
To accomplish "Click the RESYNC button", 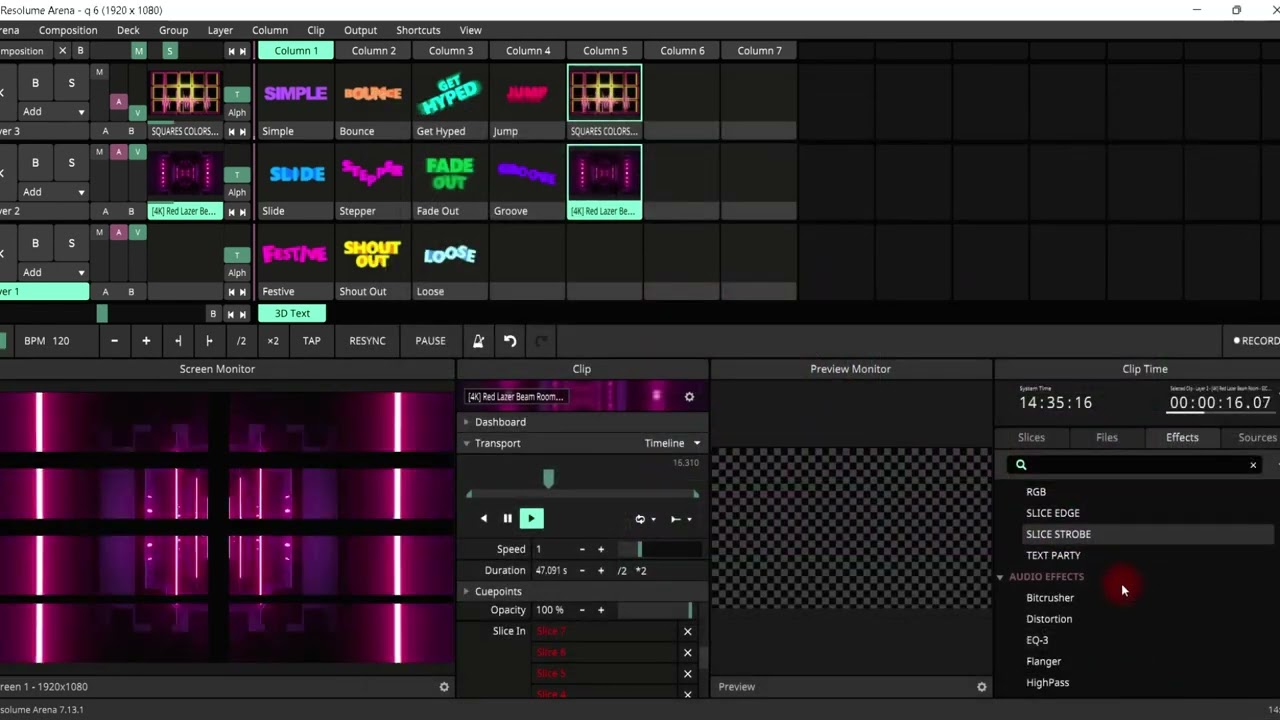I will click(x=367, y=341).
